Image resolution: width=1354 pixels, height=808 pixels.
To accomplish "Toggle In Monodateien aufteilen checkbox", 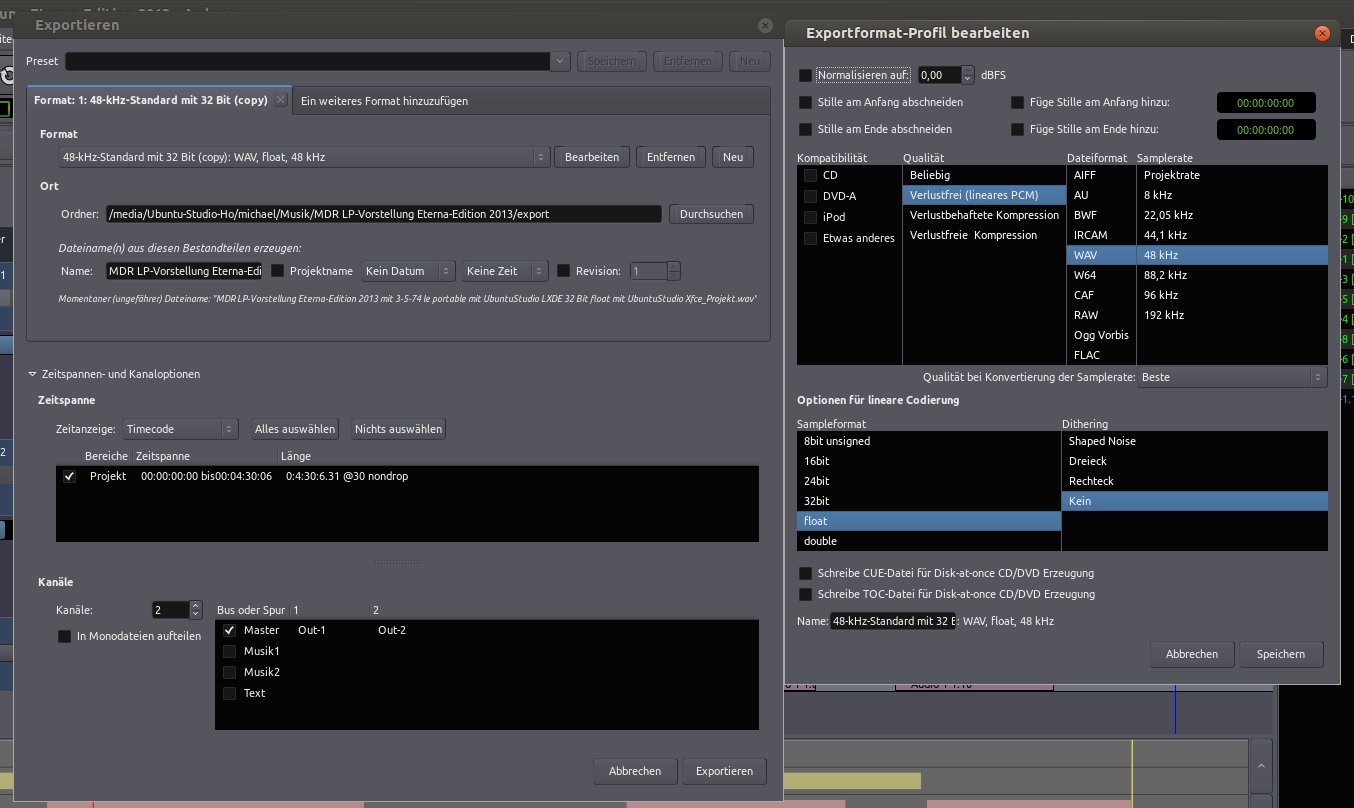I will click(x=65, y=636).
